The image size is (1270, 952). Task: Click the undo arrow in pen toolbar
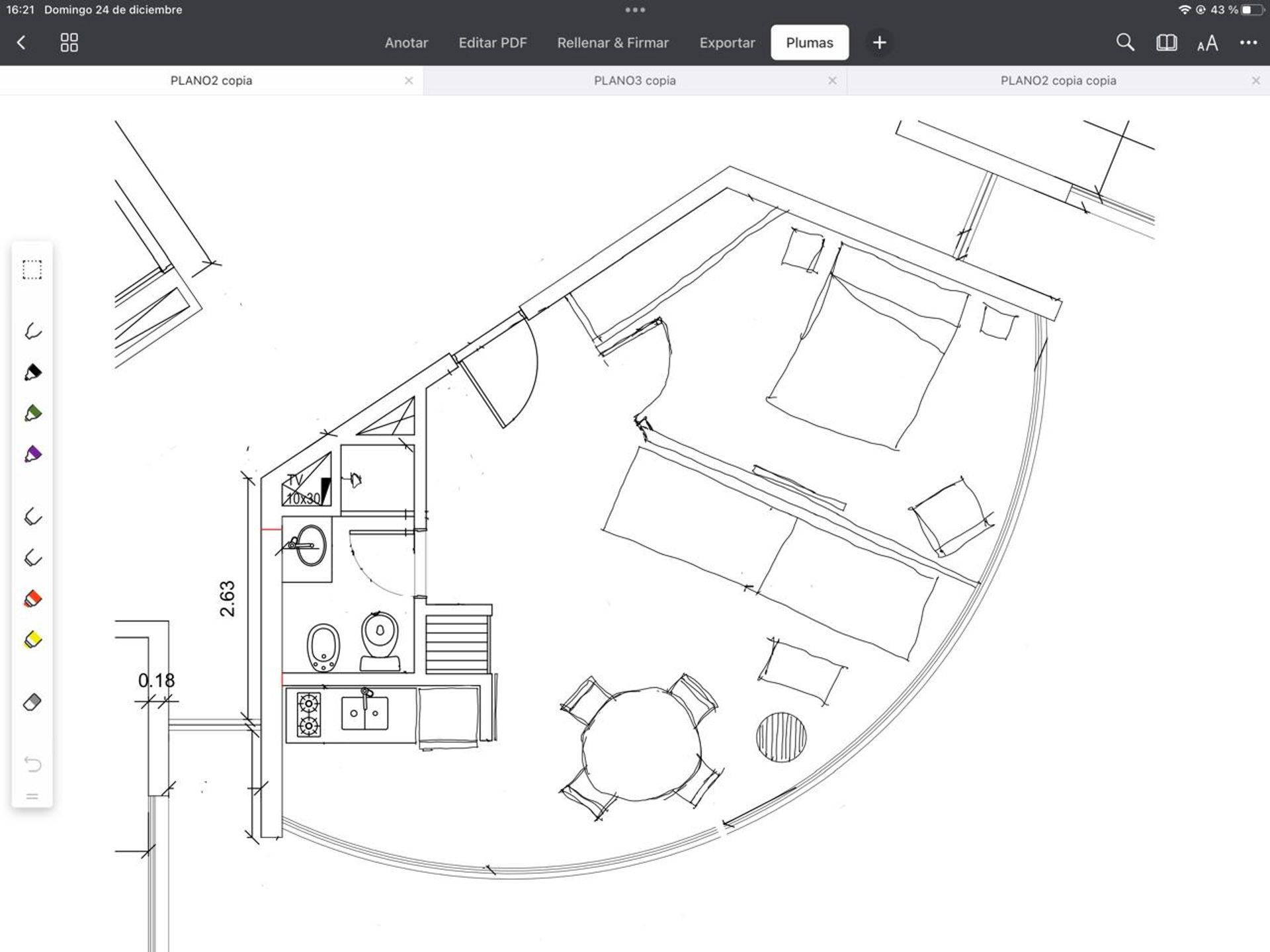(x=32, y=764)
